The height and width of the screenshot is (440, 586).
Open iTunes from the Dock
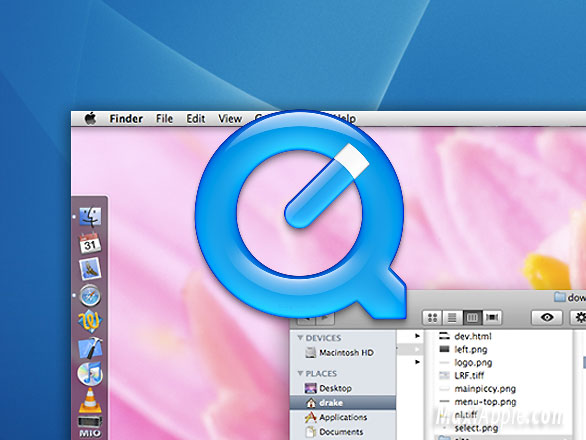tap(90, 373)
